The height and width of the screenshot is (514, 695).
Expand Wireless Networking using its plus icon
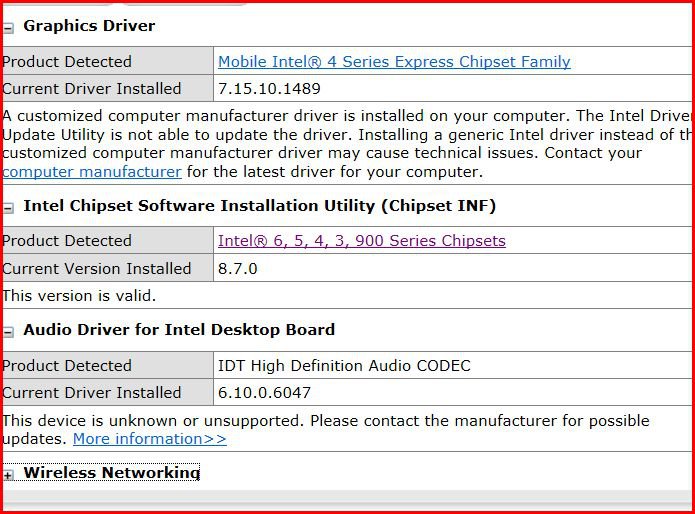tap(8, 475)
